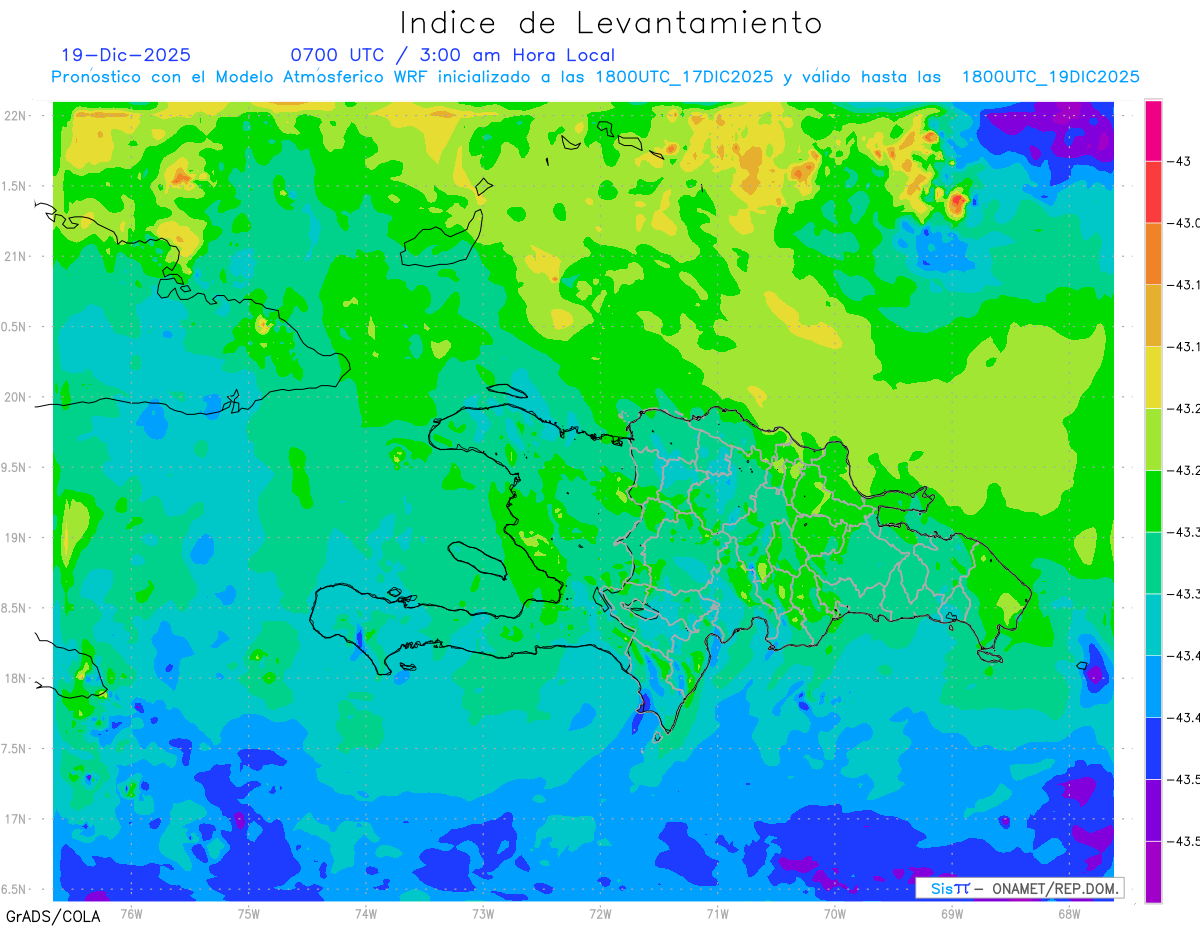The image size is (1200, 927).
Task: Choose the pure green colorbar swatch
Action: [x=1153, y=501]
